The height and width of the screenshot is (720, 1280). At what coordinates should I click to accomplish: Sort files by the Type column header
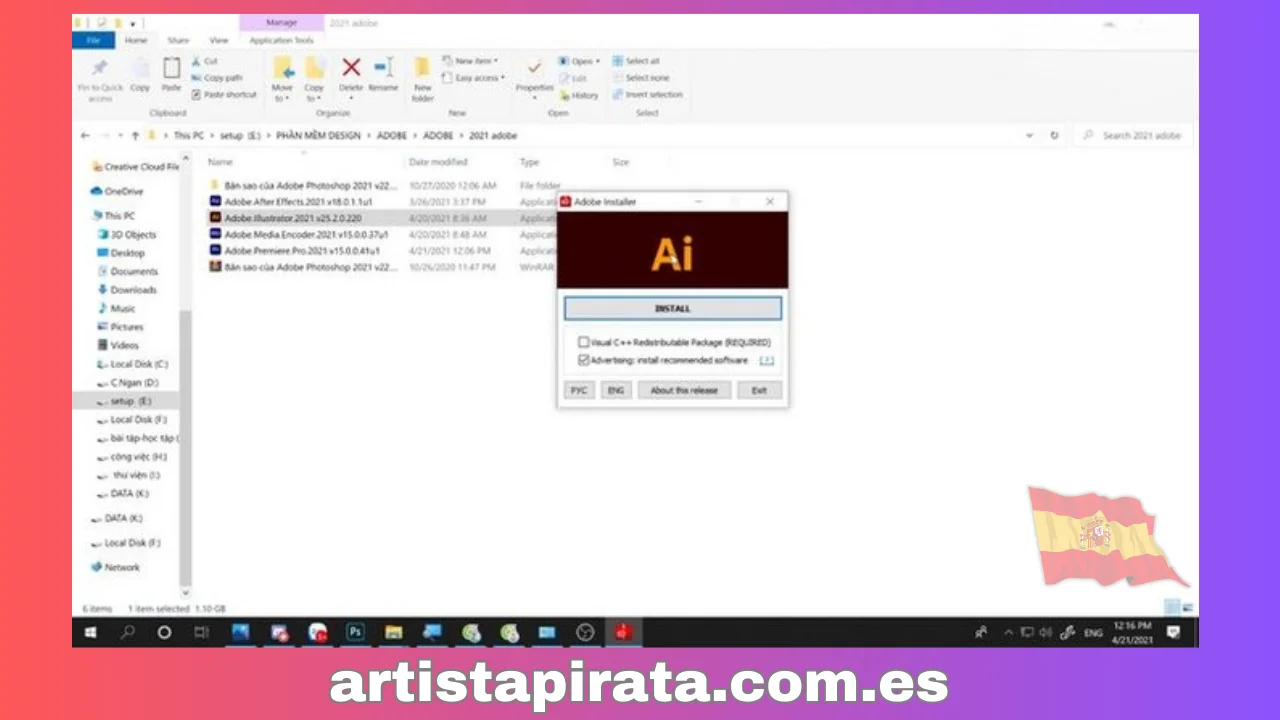[529, 162]
